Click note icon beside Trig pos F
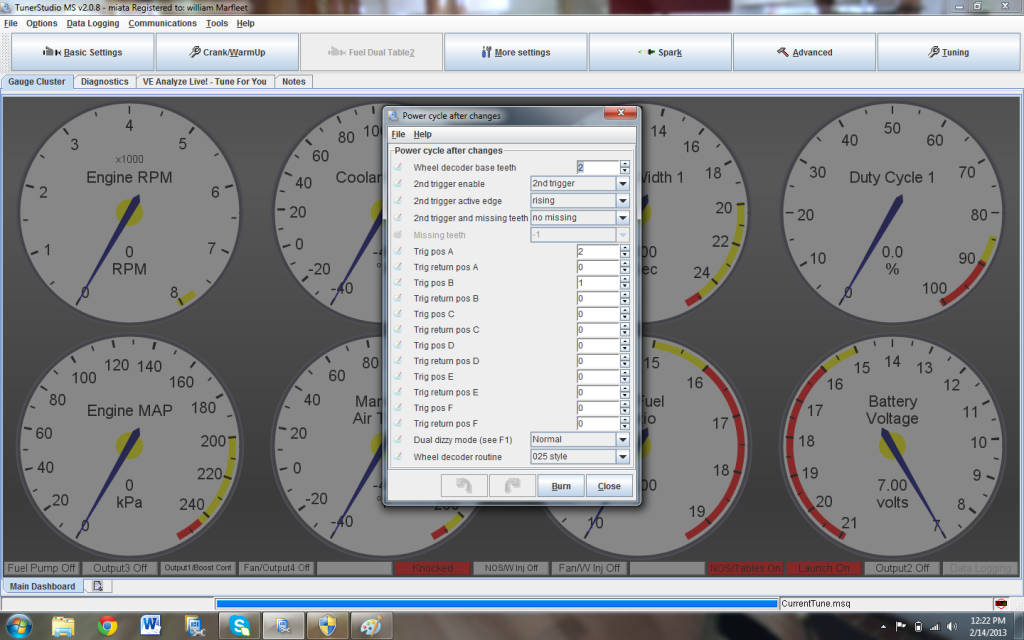The height and width of the screenshot is (640, 1024). point(398,408)
